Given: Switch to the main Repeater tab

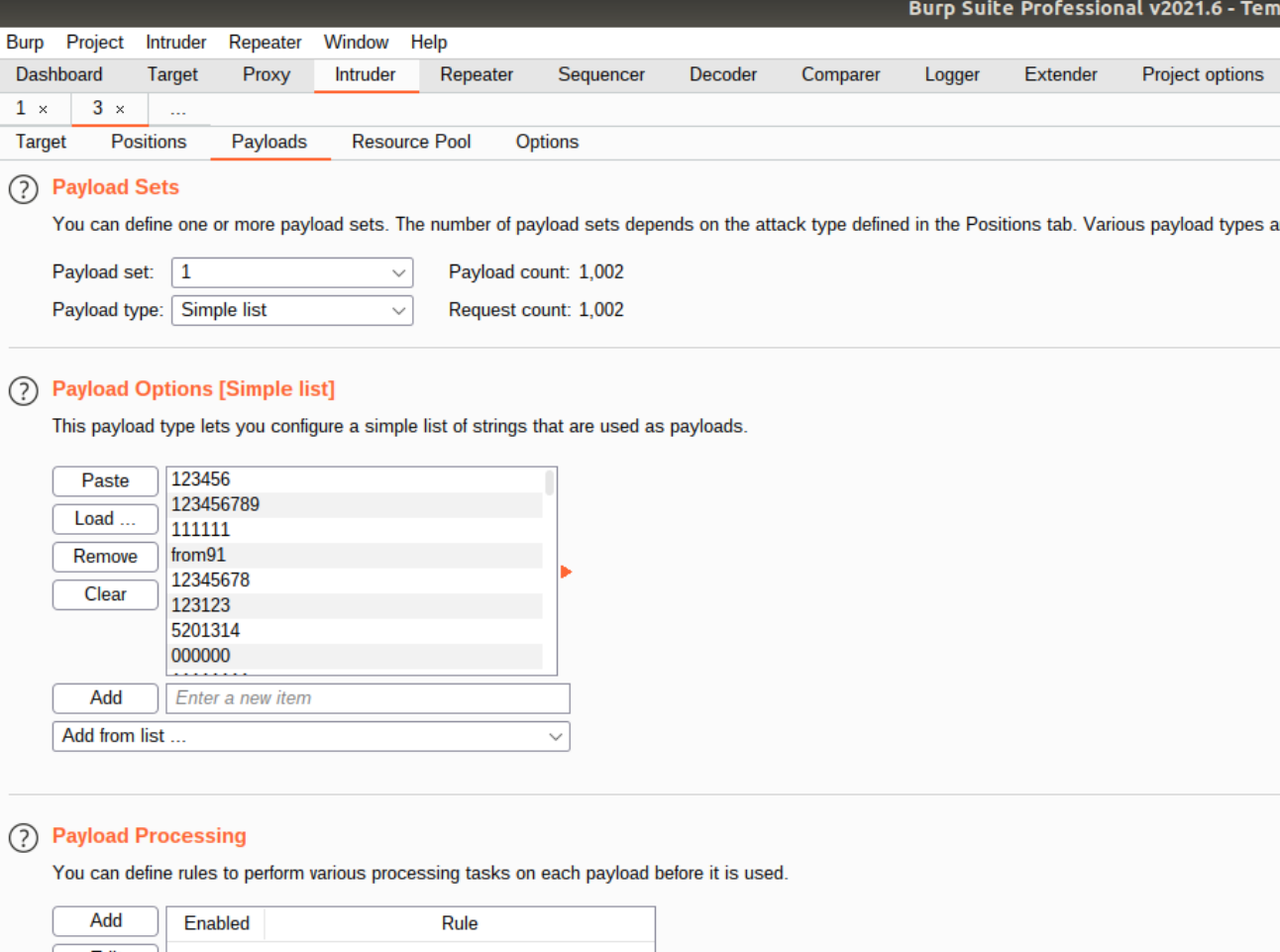Looking at the screenshot, I should tap(477, 75).
